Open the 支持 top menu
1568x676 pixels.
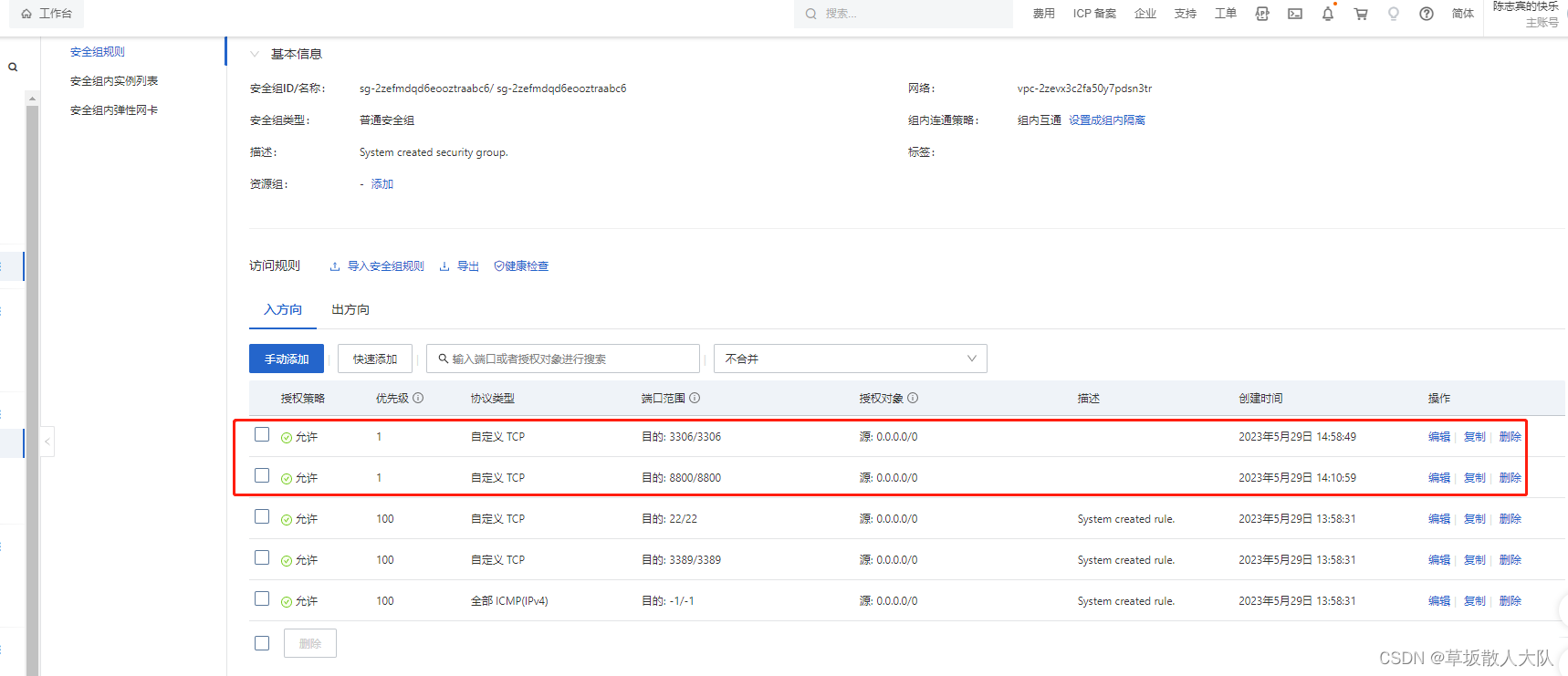1186,14
